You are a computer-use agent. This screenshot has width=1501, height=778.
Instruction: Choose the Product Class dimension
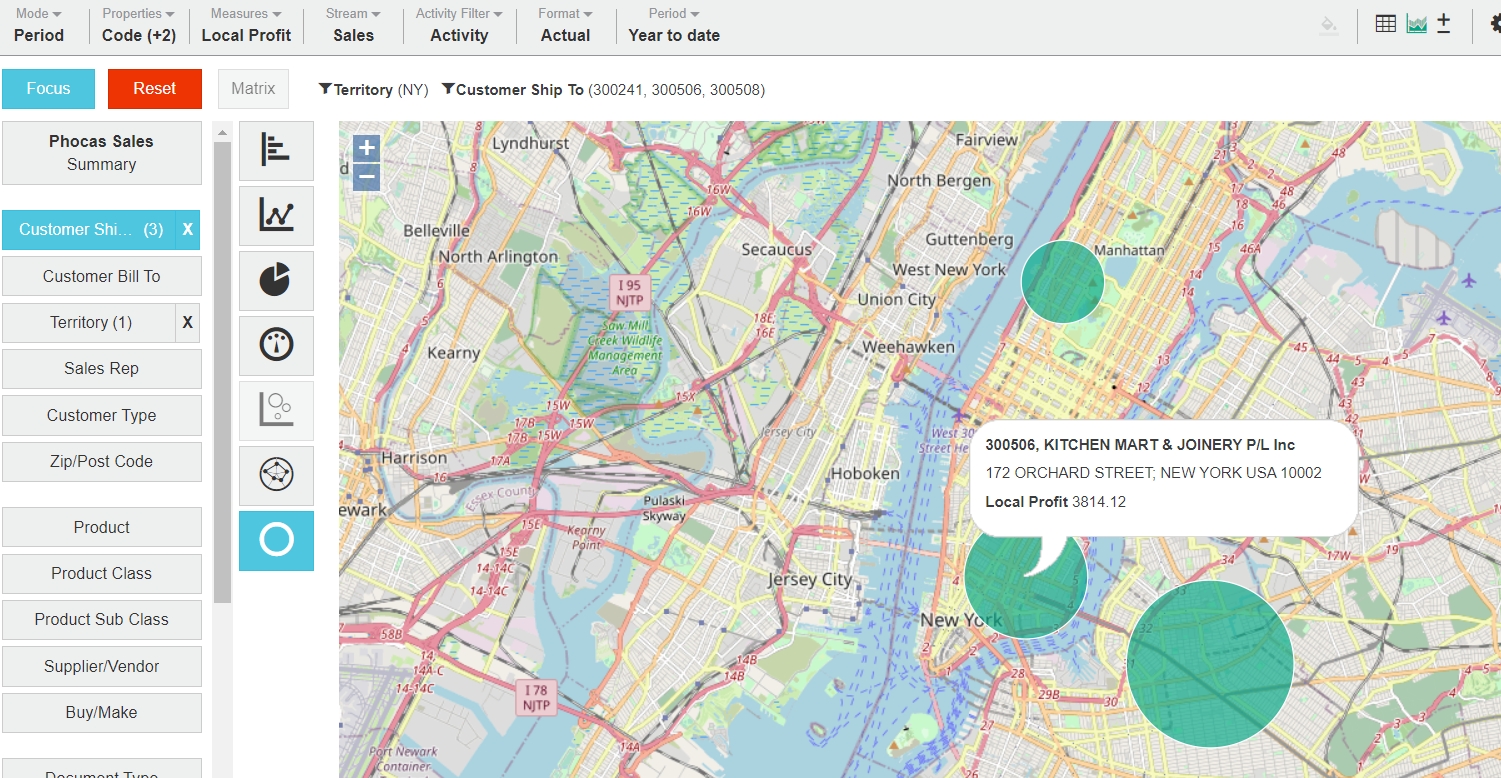click(x=101, y=574)
